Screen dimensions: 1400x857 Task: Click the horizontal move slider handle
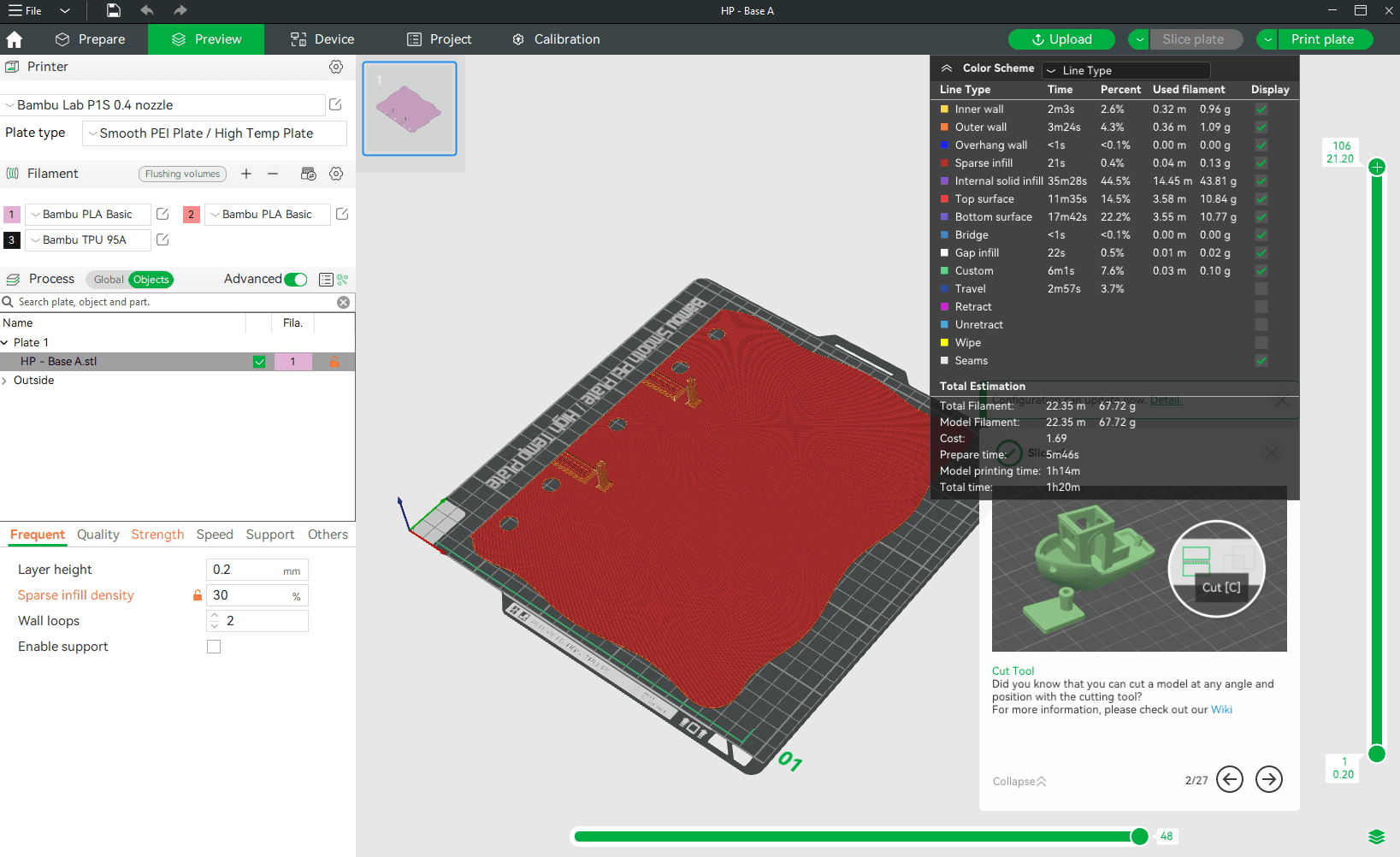pos(1139,836)
